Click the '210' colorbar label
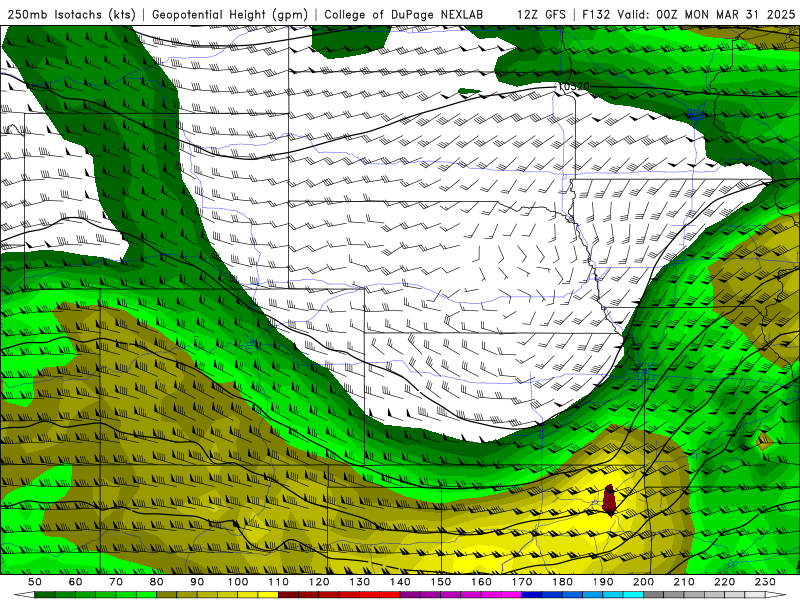 (x=684, y=582)
